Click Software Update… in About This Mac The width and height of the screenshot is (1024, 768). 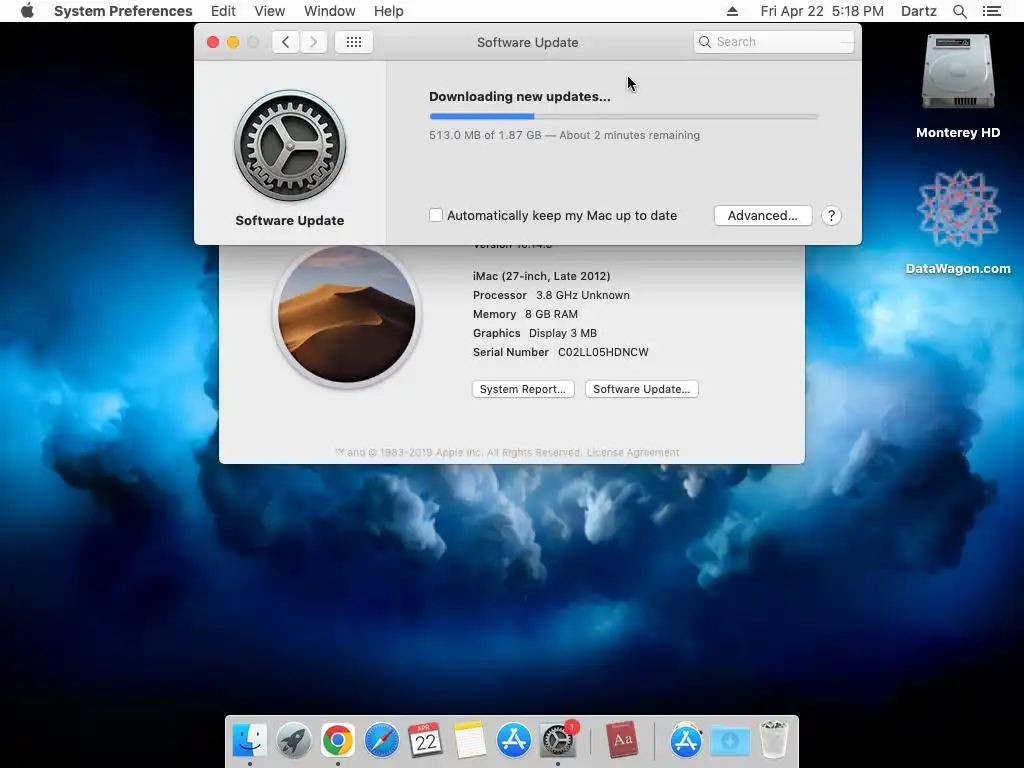click(x=641, y=389)
